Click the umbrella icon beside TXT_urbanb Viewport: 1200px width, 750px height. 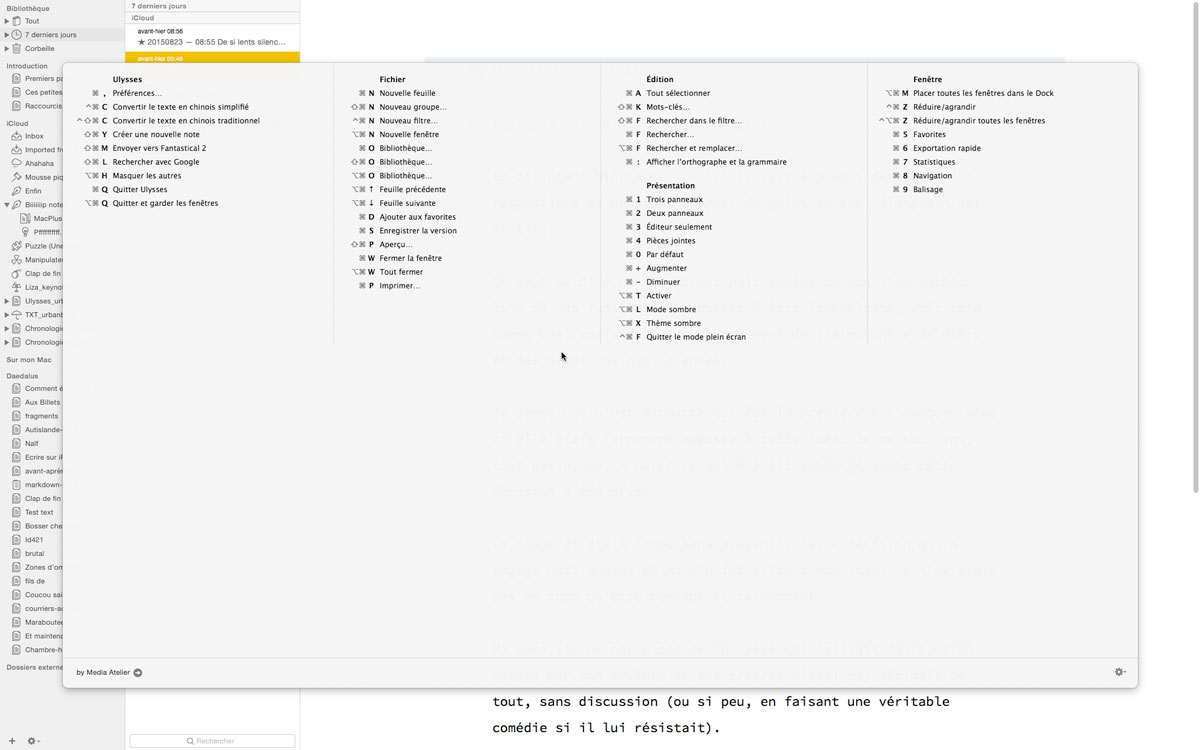coord(17,315)
